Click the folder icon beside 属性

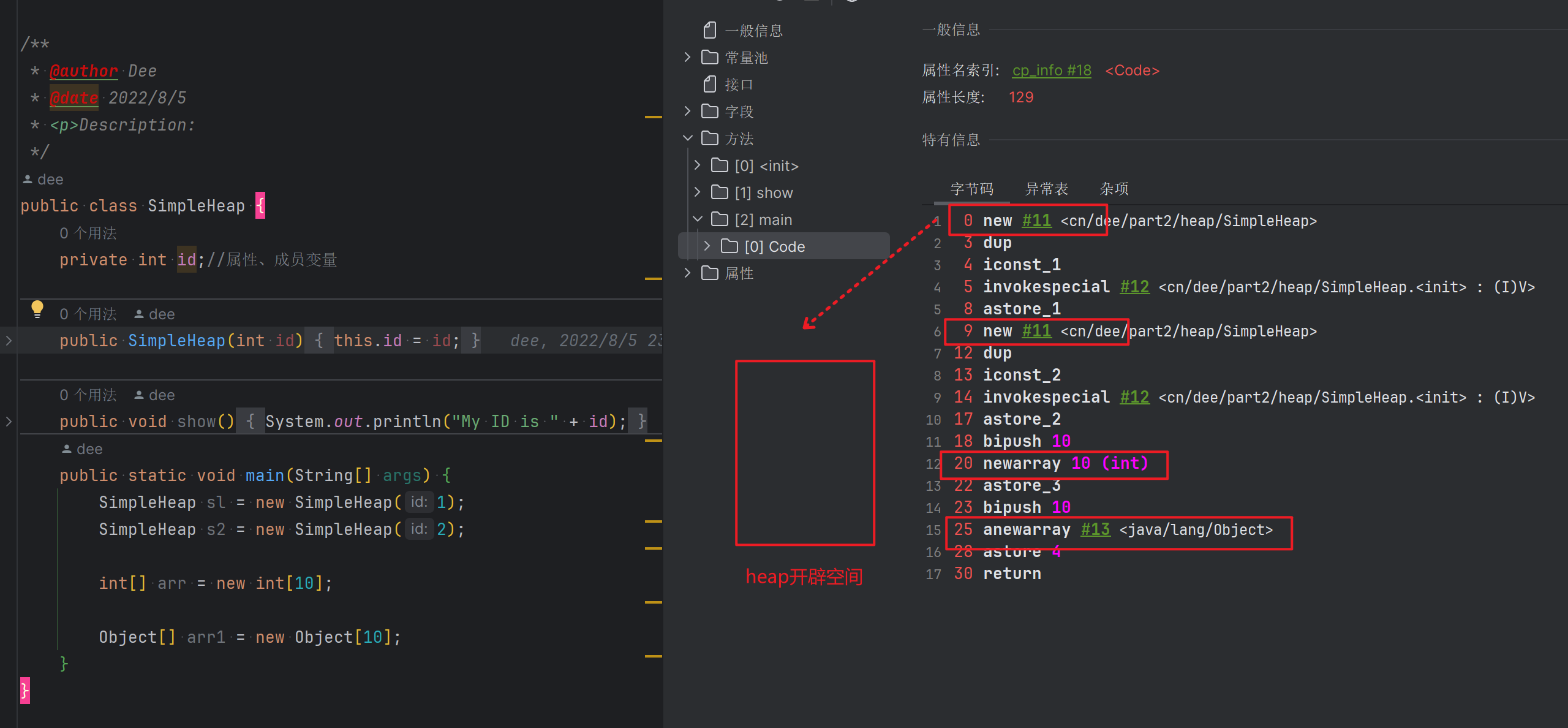(x=709, y=273)
